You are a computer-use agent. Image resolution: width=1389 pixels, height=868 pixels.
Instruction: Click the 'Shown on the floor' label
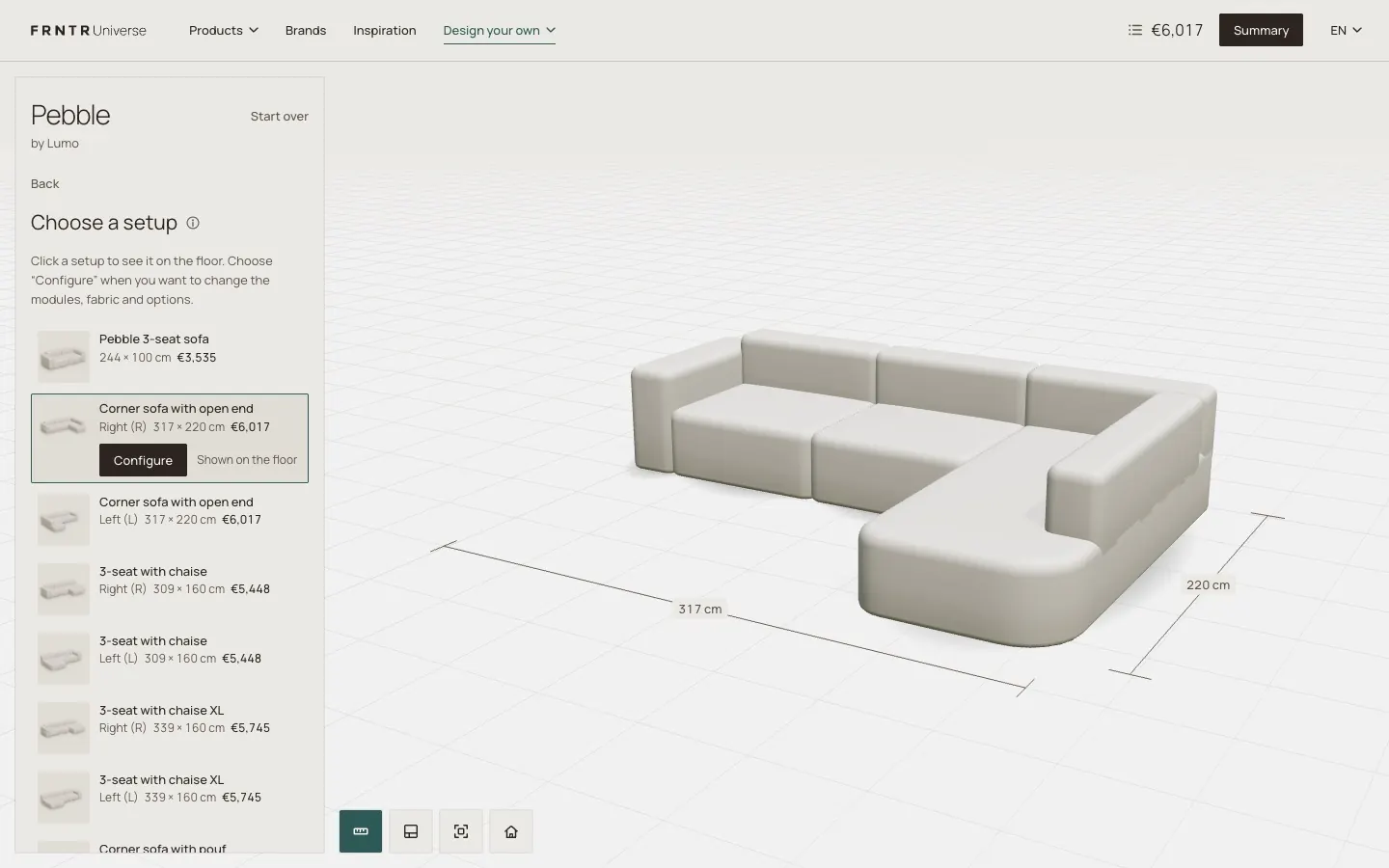pos(247,460)
